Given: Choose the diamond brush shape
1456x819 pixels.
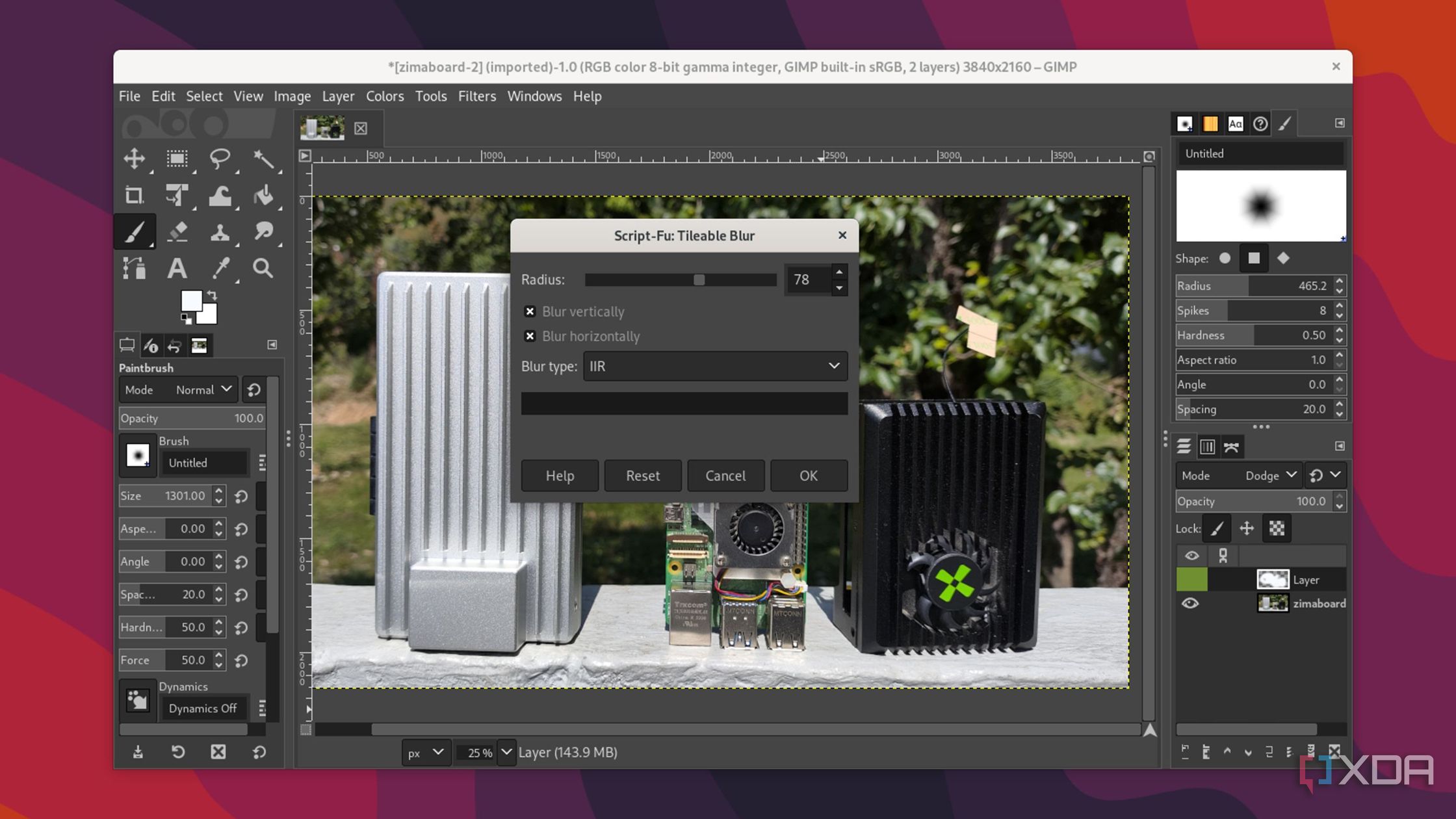Looking at the screenshot, I should click(1283, 258).
